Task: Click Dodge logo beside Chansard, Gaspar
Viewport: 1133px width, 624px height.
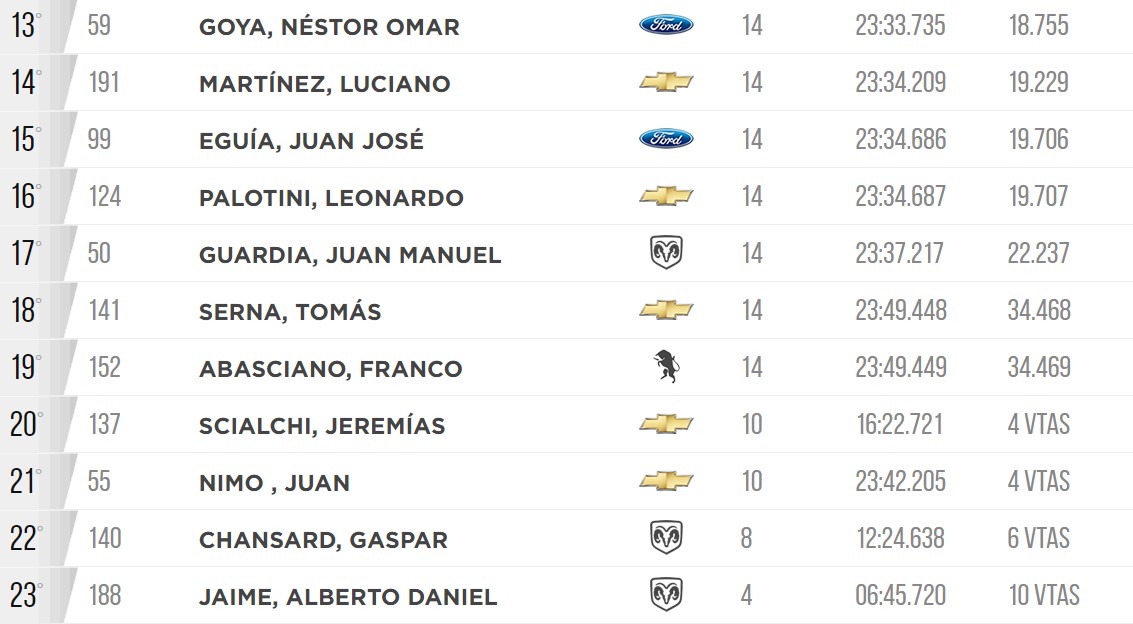Action: pos(666,537)
